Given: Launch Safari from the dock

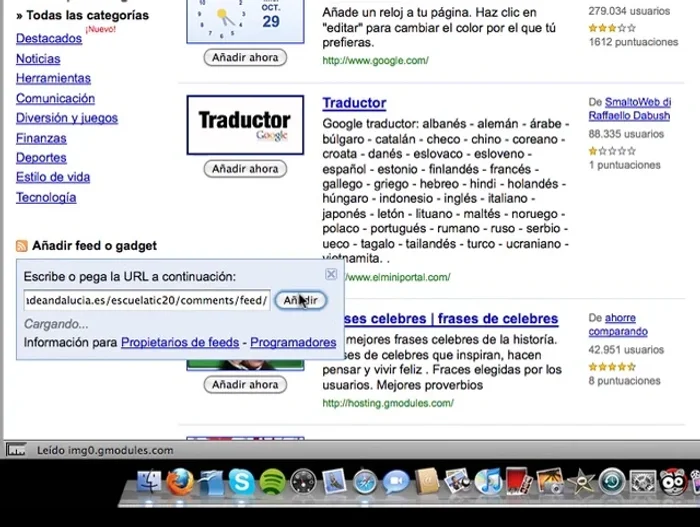Looking at the screenshot, I should pos(365,482).
